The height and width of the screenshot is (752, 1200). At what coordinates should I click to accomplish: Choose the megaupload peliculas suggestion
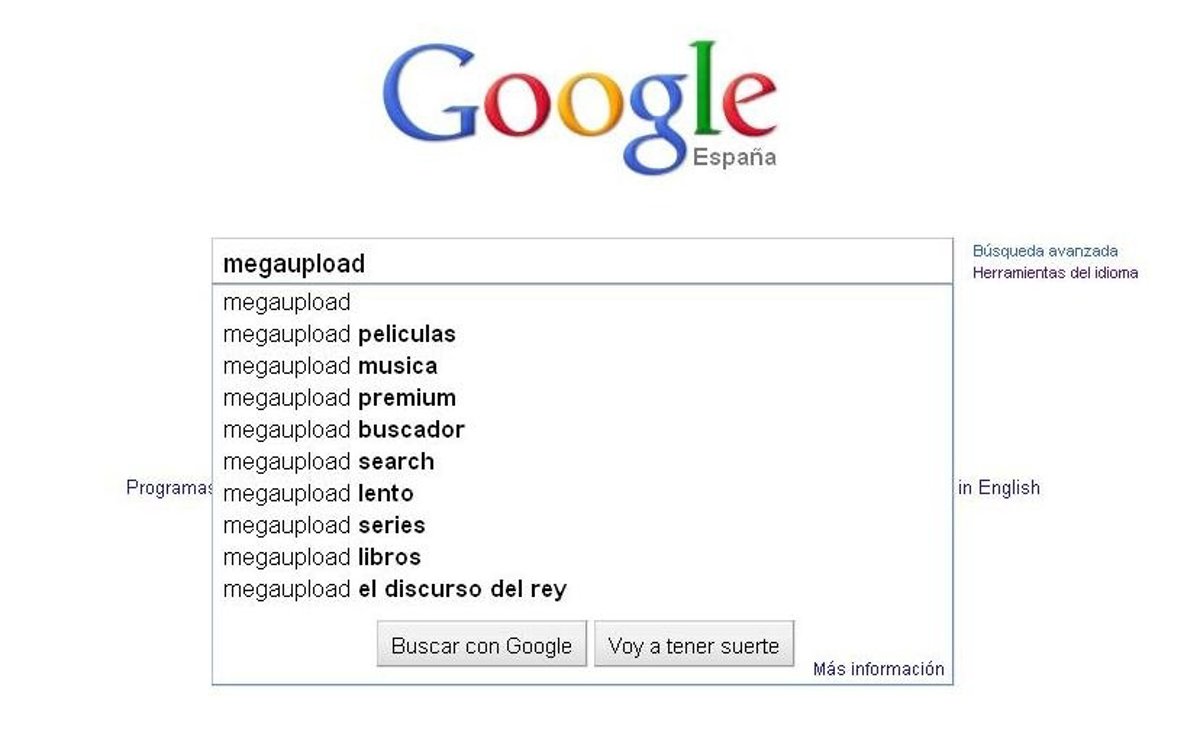pos(339,334)
